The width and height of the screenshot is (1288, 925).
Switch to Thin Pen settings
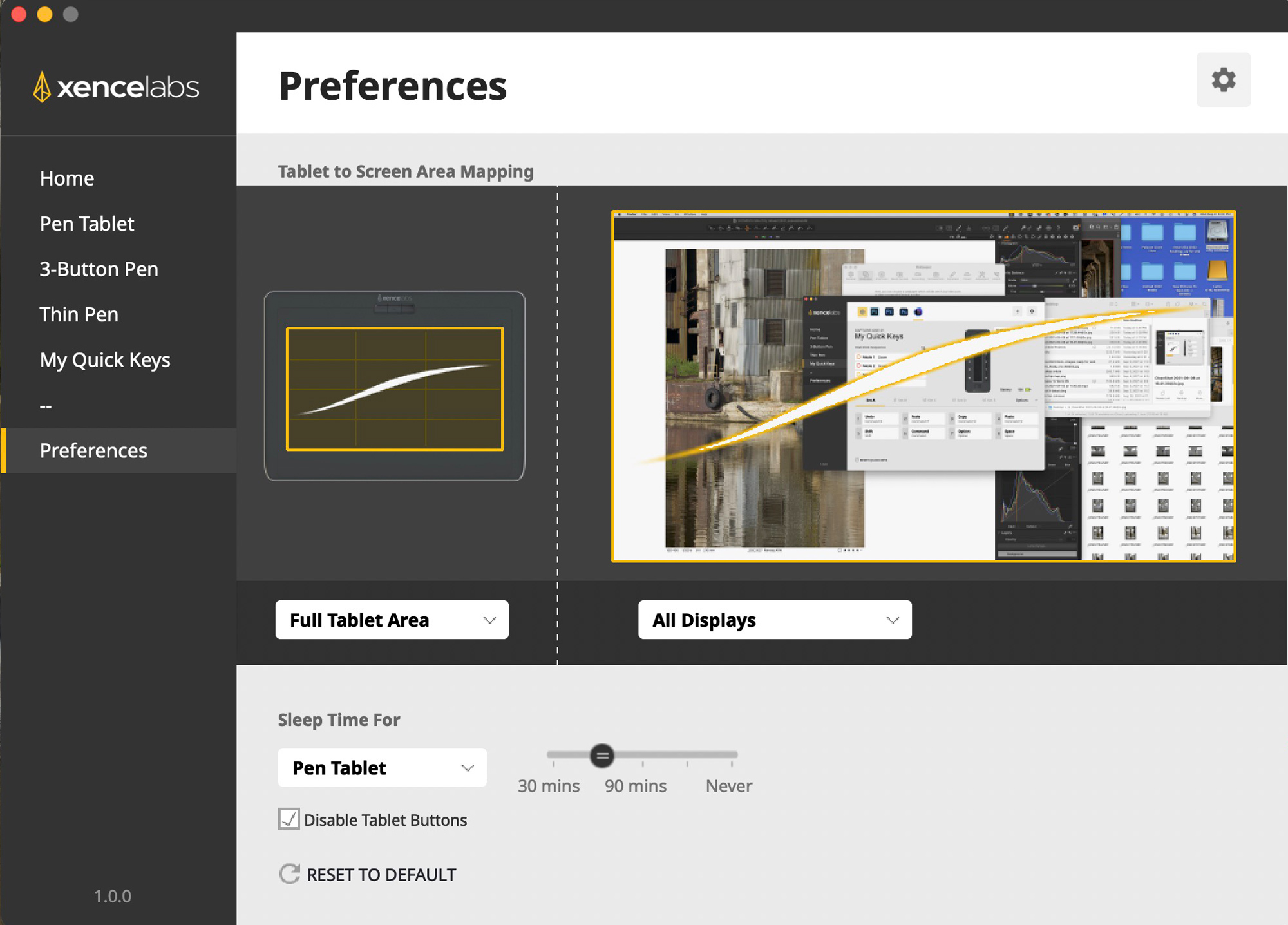[x=79, y=314]
